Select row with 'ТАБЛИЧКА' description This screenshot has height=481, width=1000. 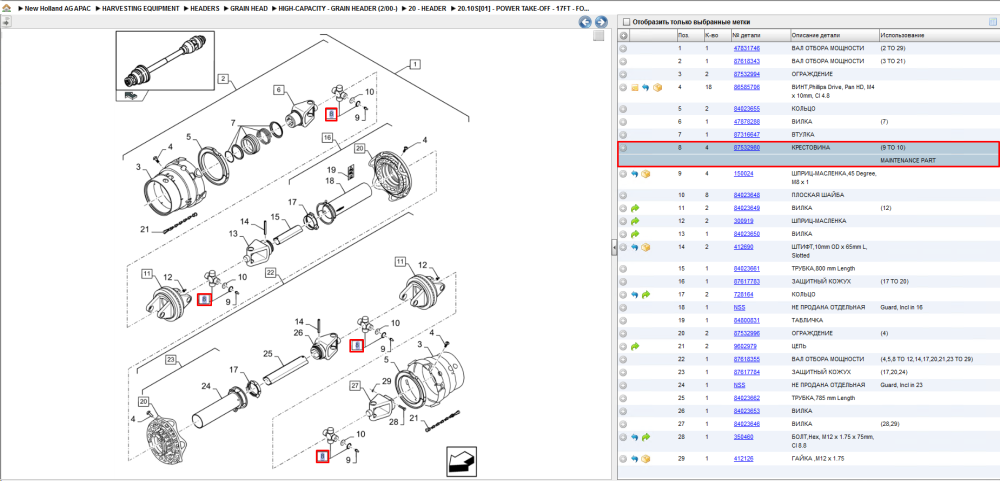coord(807,320)
